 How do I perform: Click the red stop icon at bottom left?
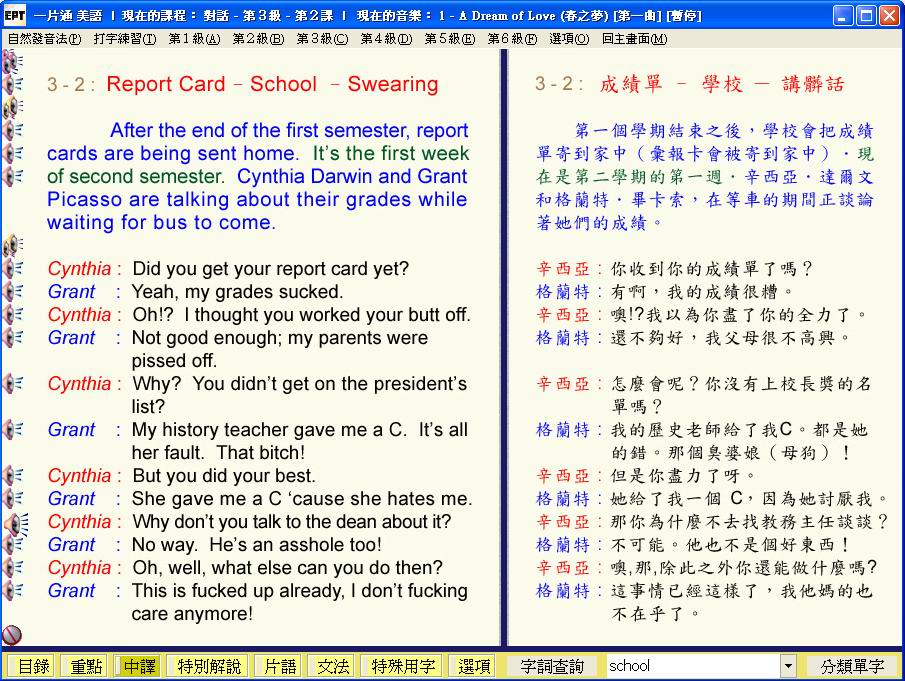12,634
